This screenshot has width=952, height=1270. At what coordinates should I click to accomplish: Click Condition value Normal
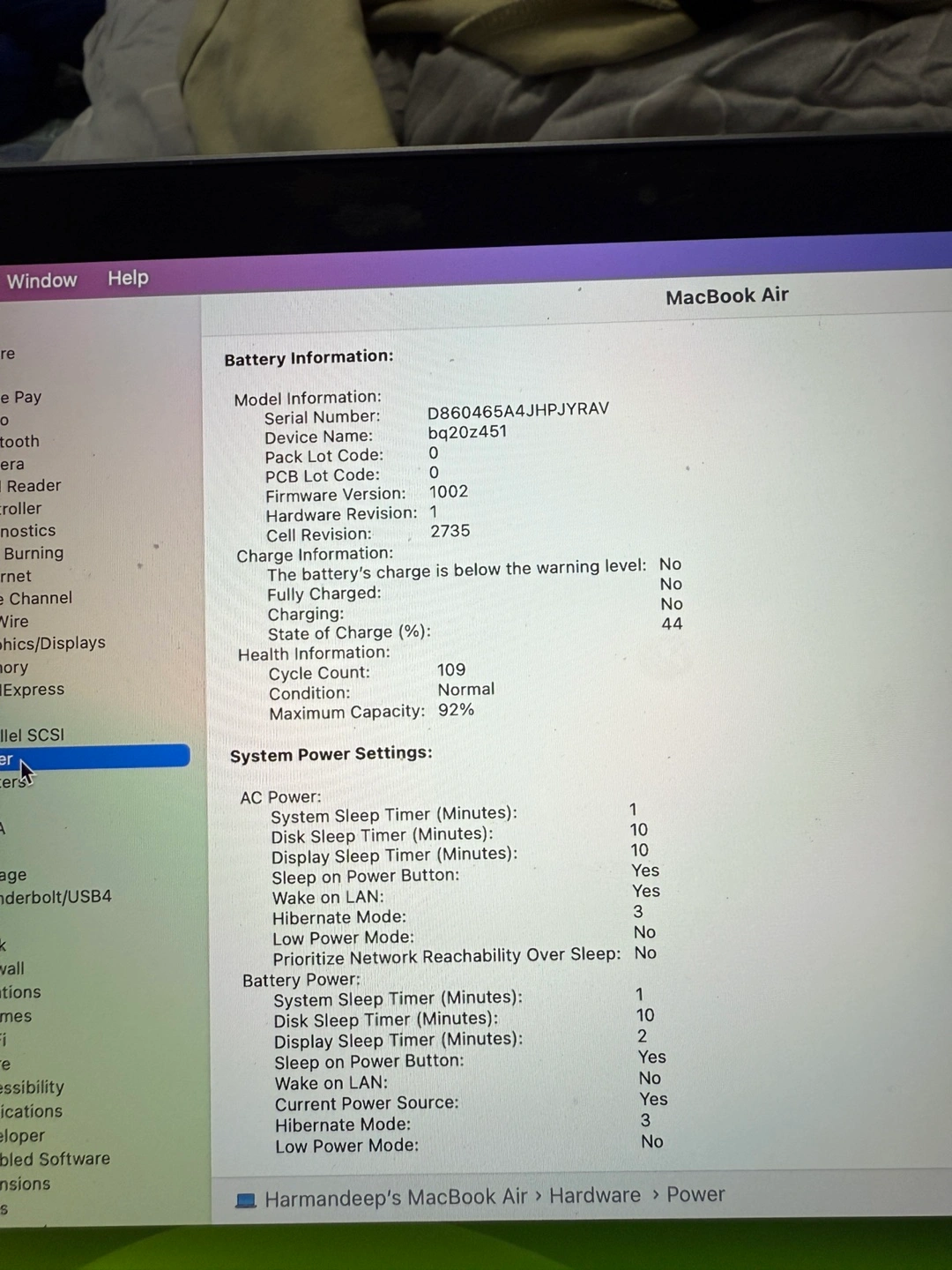click(x=466, y=690)
